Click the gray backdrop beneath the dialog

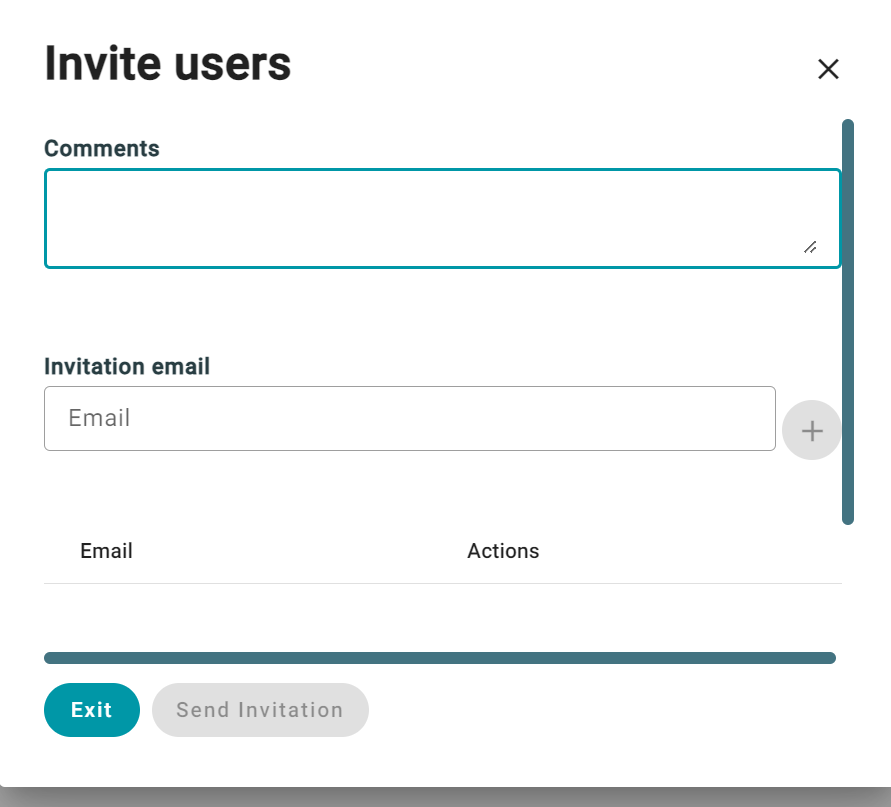click(x=446, y=797)
